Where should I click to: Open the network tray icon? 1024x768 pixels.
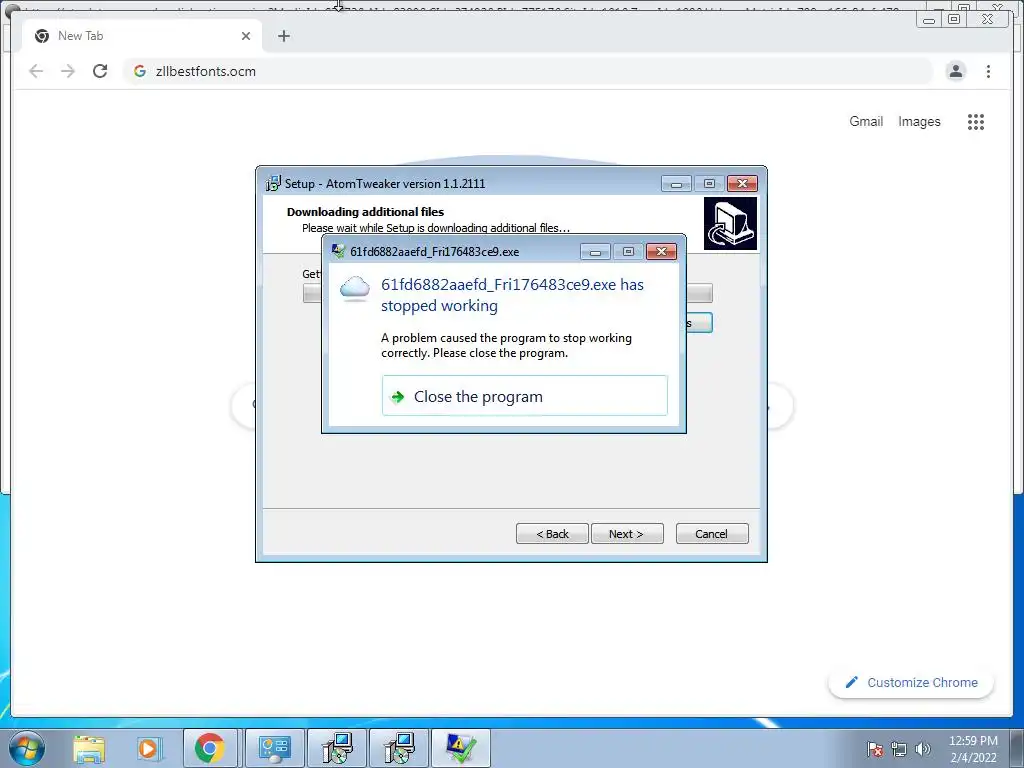pos(899,749)
